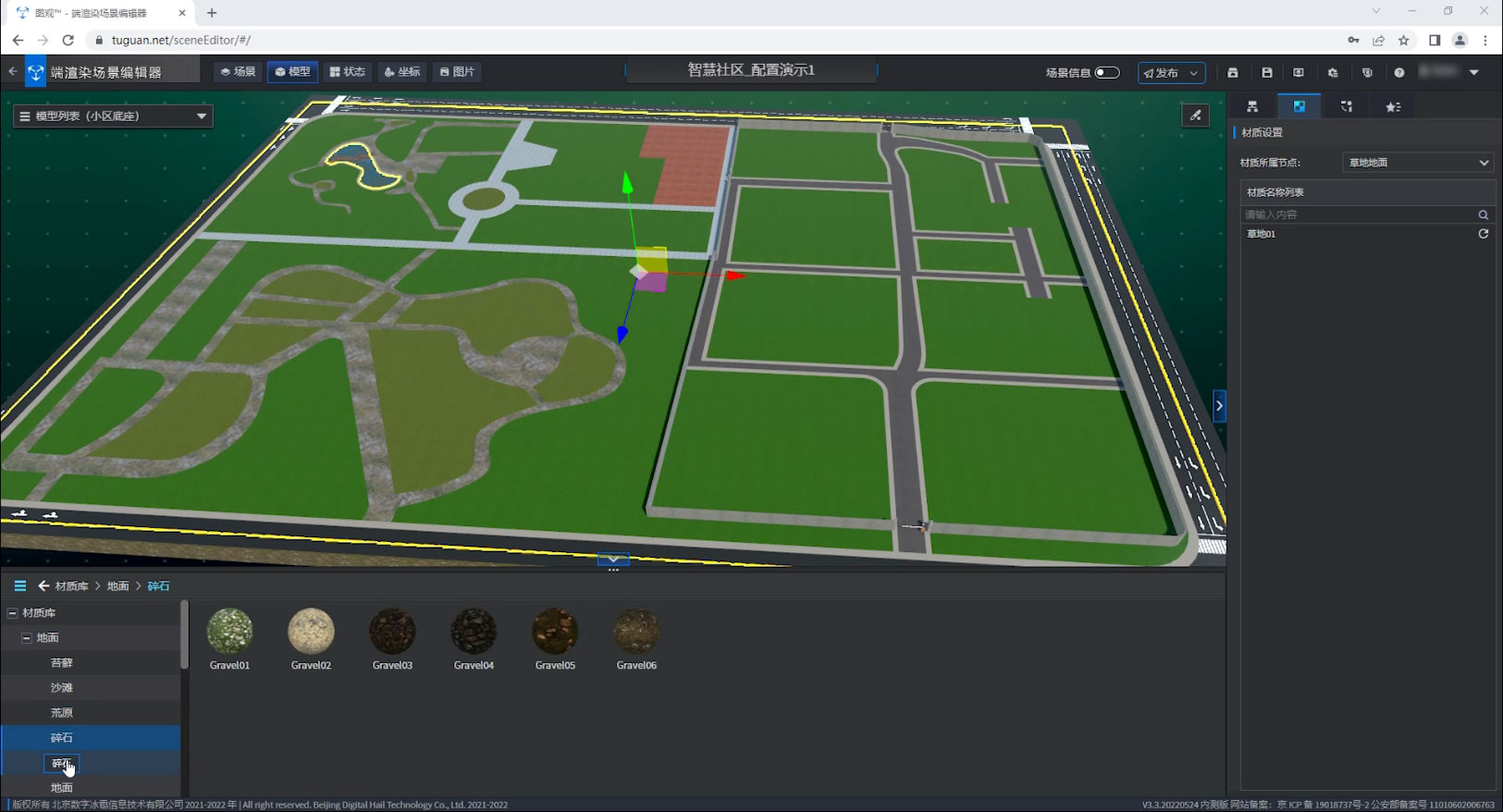Screen dimensions: 1503x812
Task: Click the save scene floppy disk icon
Action: click(x=1267, y=72)
